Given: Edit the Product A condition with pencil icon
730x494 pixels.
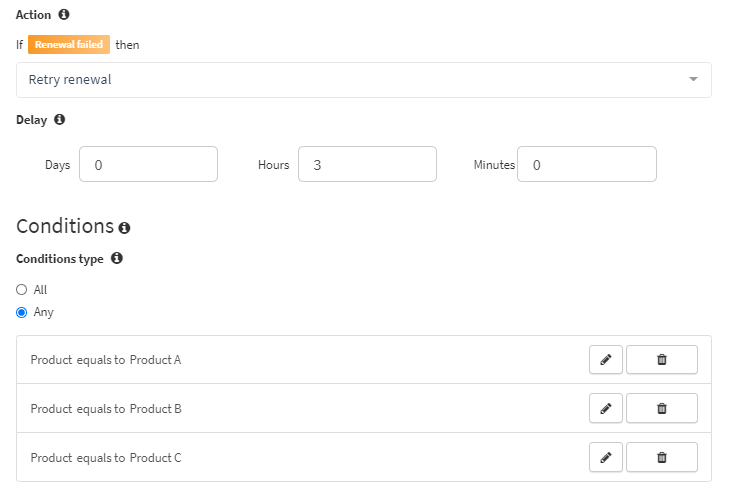Looking at the screenshot, I should pos(606,359).
